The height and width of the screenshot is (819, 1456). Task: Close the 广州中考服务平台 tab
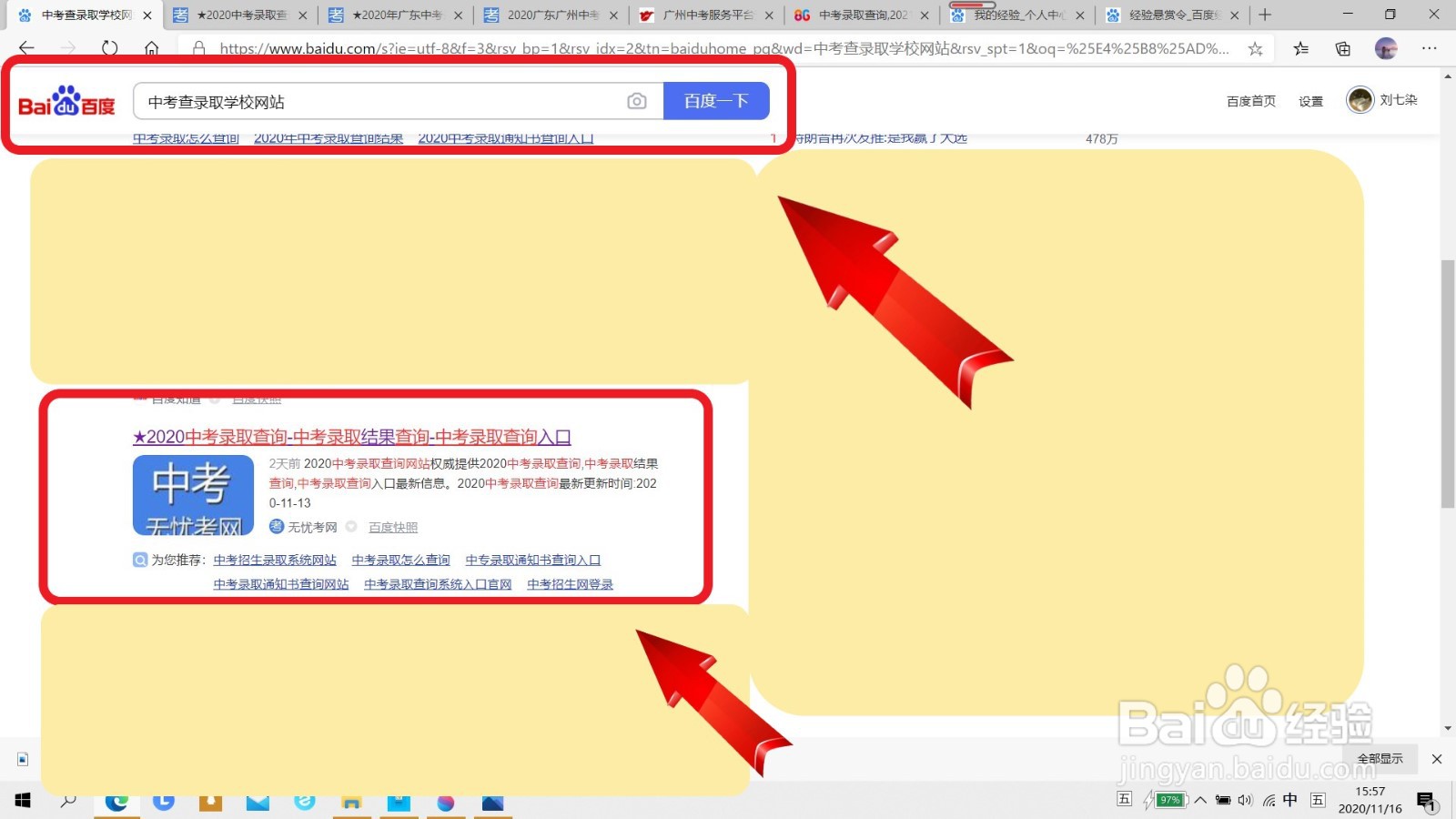point(769,15)
